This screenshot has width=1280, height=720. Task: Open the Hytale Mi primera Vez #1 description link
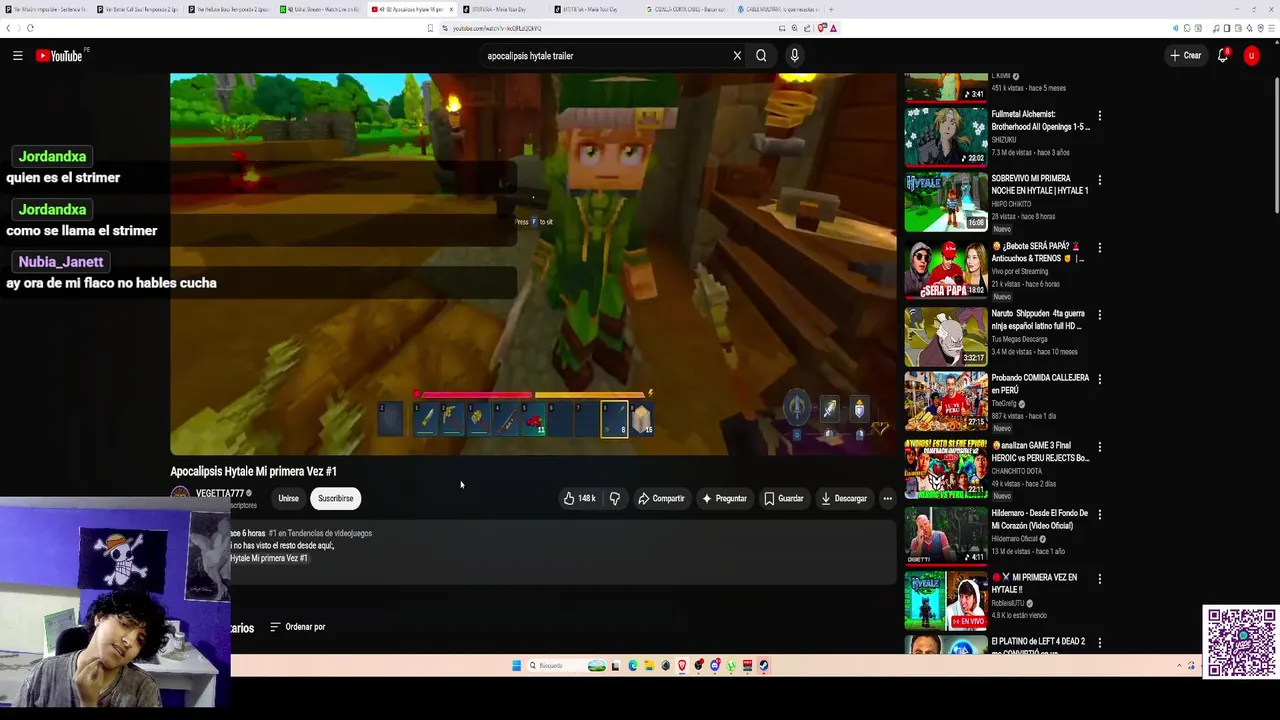pos(269,558)
